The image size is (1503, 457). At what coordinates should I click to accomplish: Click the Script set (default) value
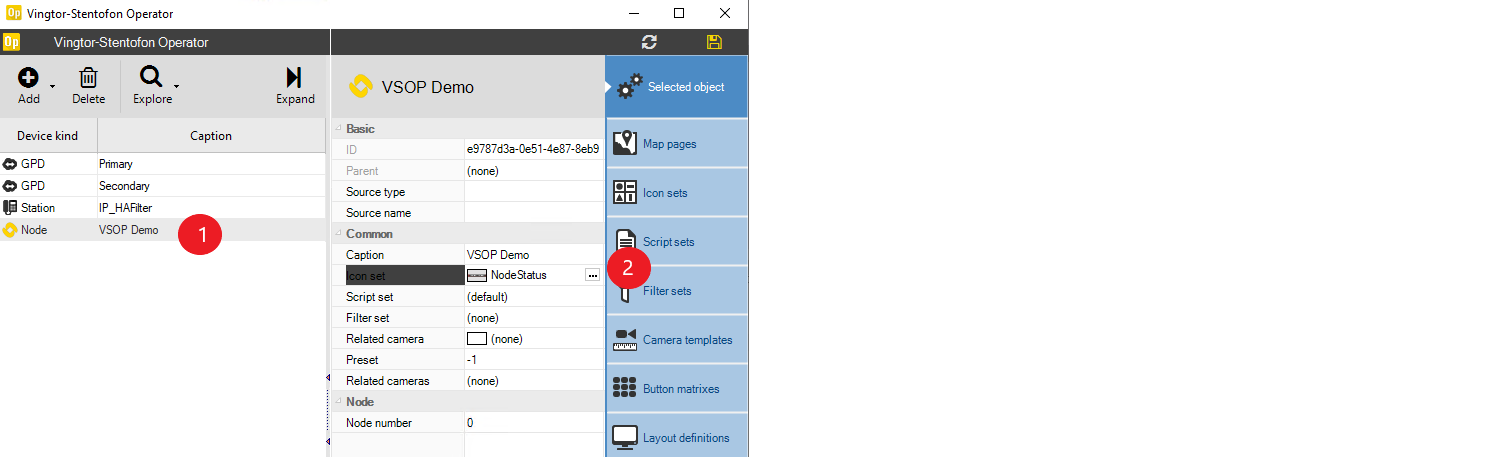pos(534,297)
